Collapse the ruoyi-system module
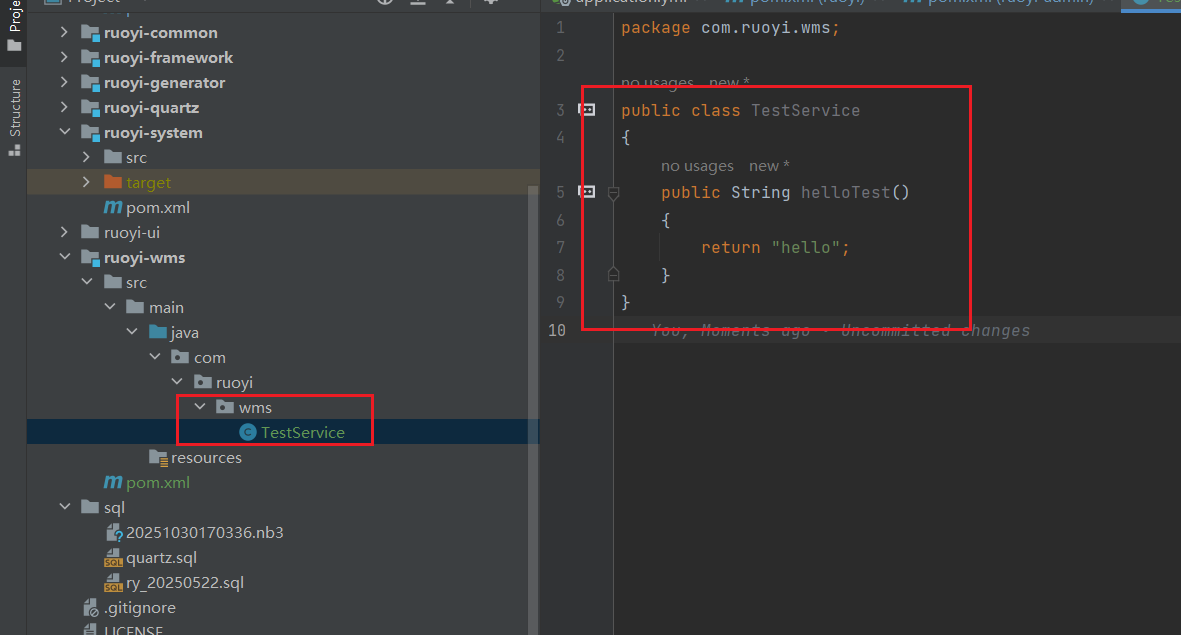Image resolution: width=1181 pixels, height=635 pixels. click(x=65, y=132)
